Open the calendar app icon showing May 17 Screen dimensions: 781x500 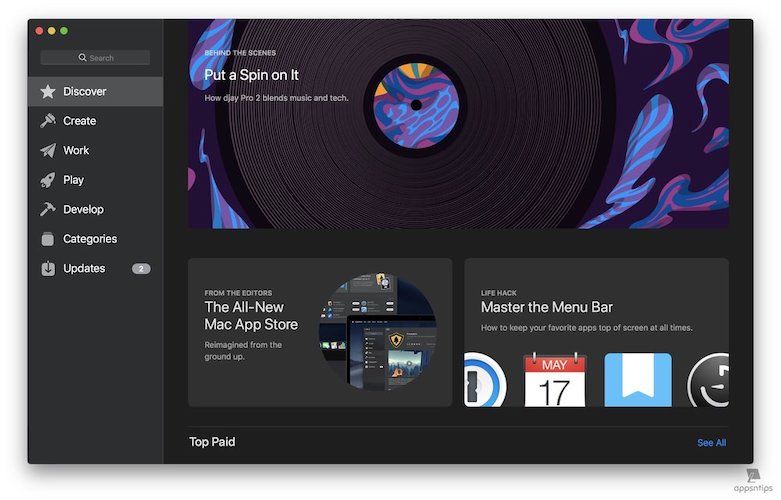pos(555,380)
